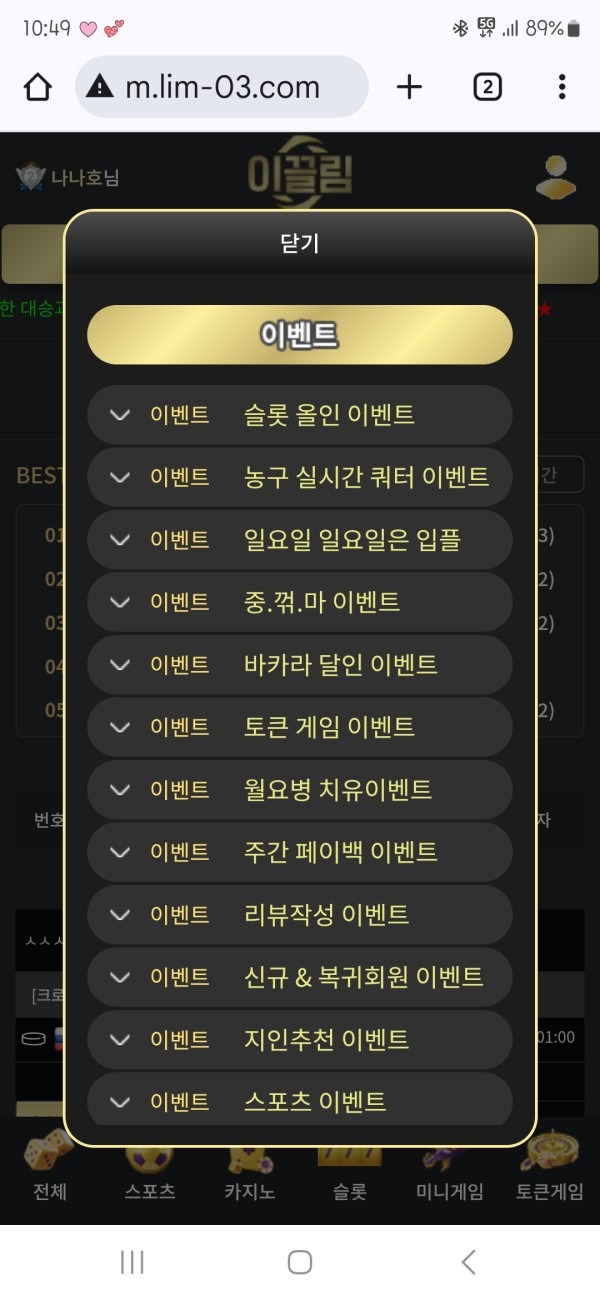This screenshot has height=1300, width=600.
Task: Tap 닫기 to close the popup
Action: (x=300, y=243)
